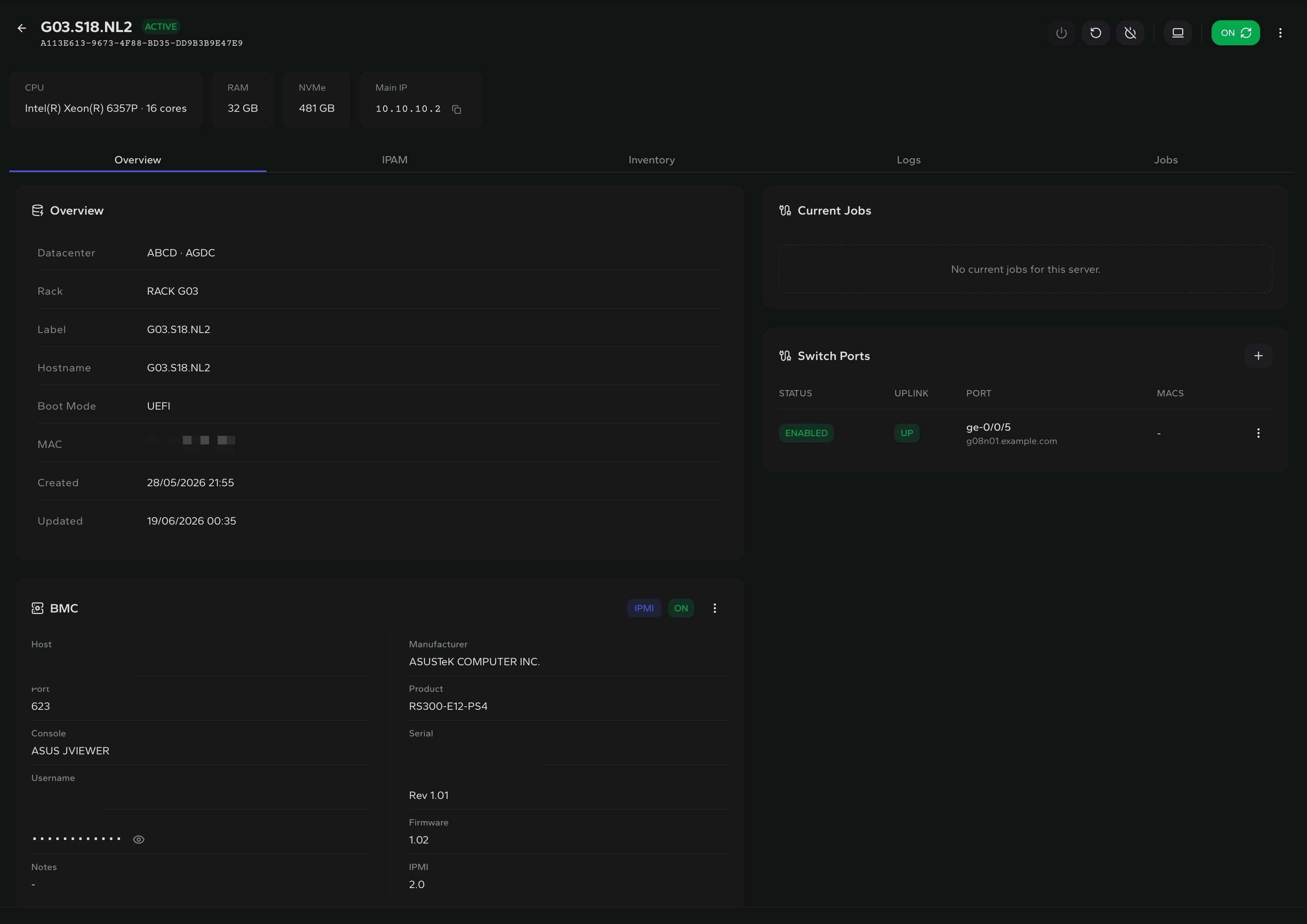Open the remote console laptop icon

(x=1178, y=32)
